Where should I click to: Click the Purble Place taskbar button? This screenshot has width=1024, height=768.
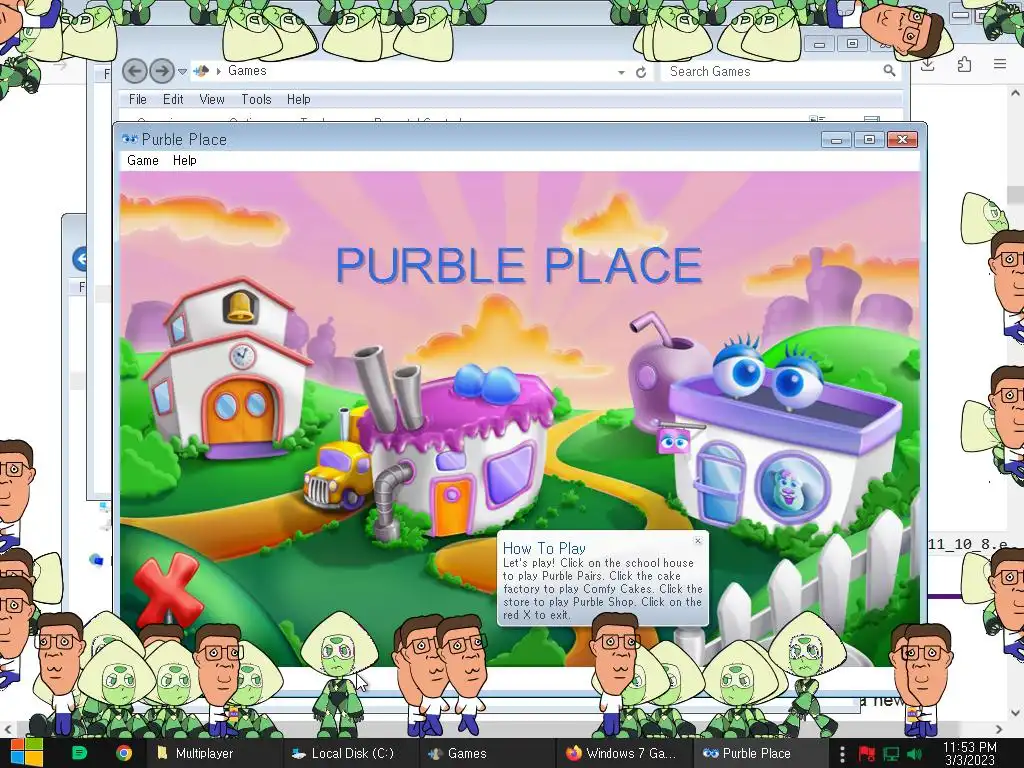(x=760, y=753)
